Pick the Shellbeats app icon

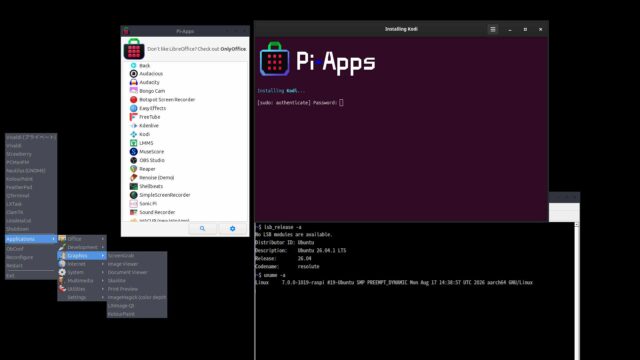133,186
